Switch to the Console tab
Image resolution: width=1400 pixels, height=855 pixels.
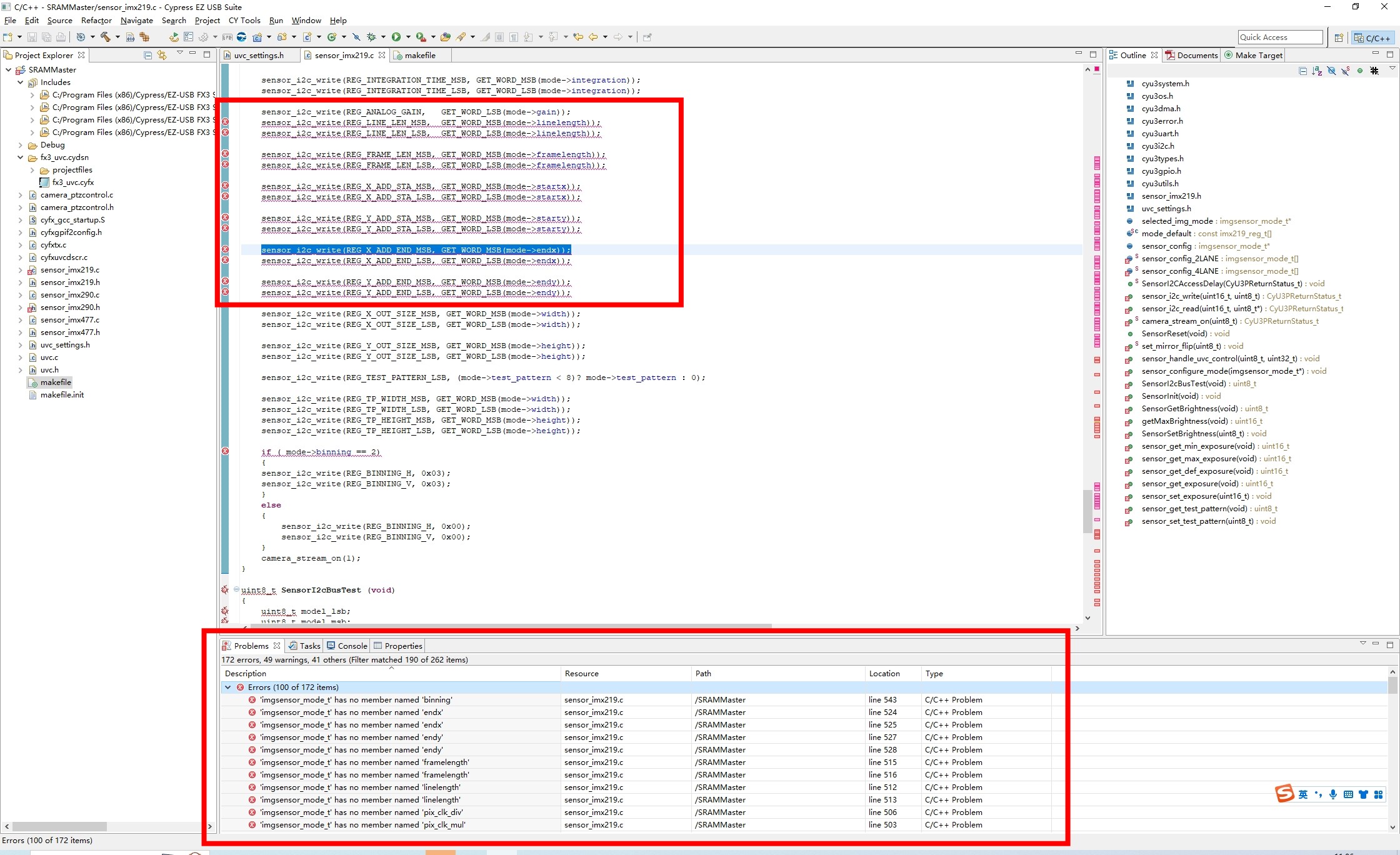(x=352, y=646)
